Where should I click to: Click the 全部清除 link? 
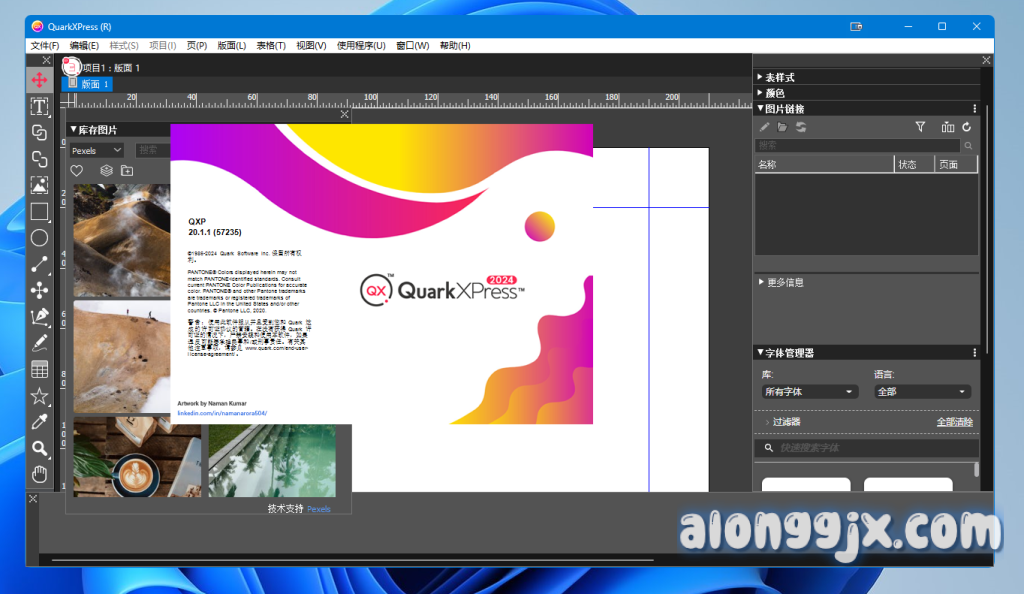pos(954,423)
